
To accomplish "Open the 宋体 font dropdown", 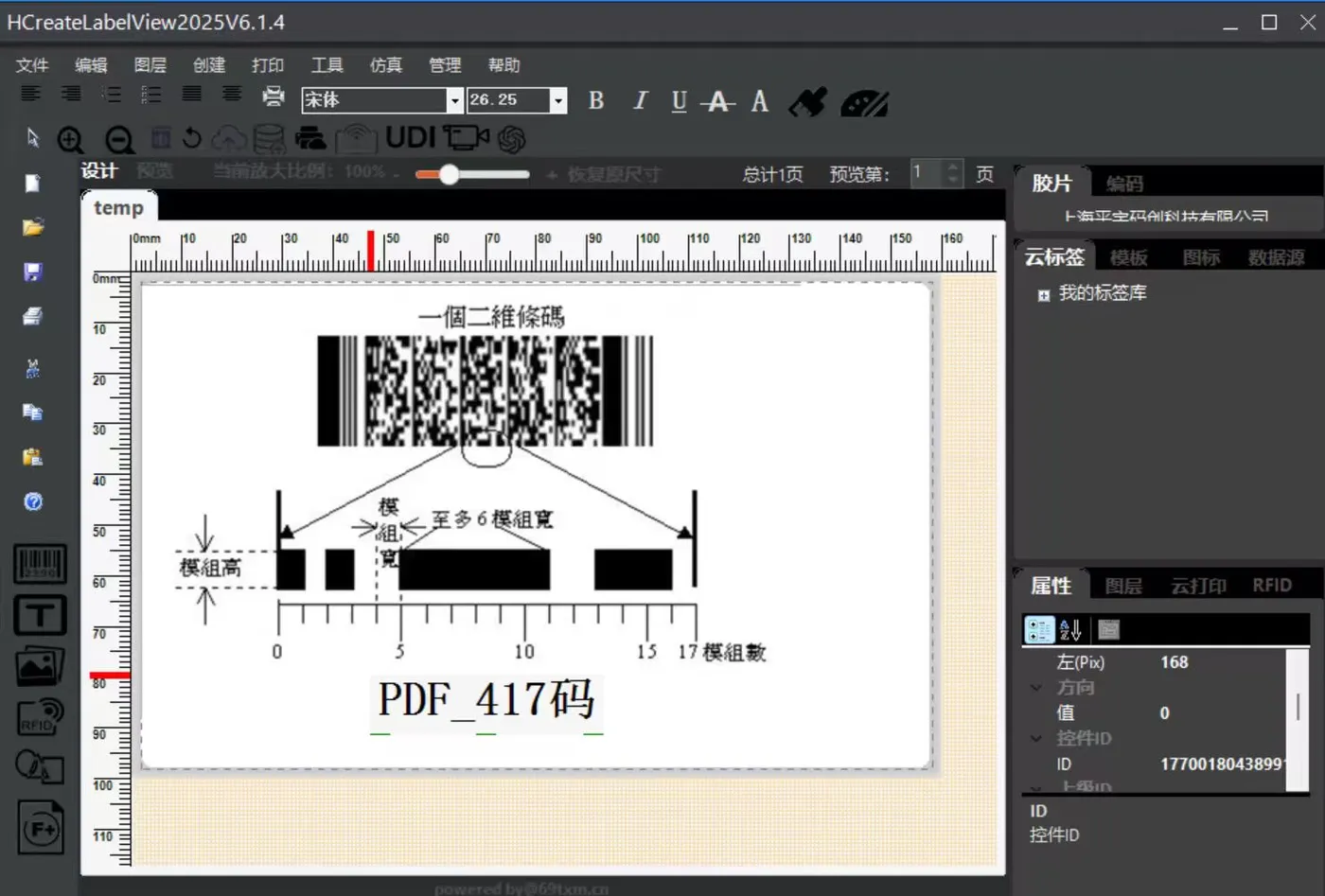I will [454, 100].
